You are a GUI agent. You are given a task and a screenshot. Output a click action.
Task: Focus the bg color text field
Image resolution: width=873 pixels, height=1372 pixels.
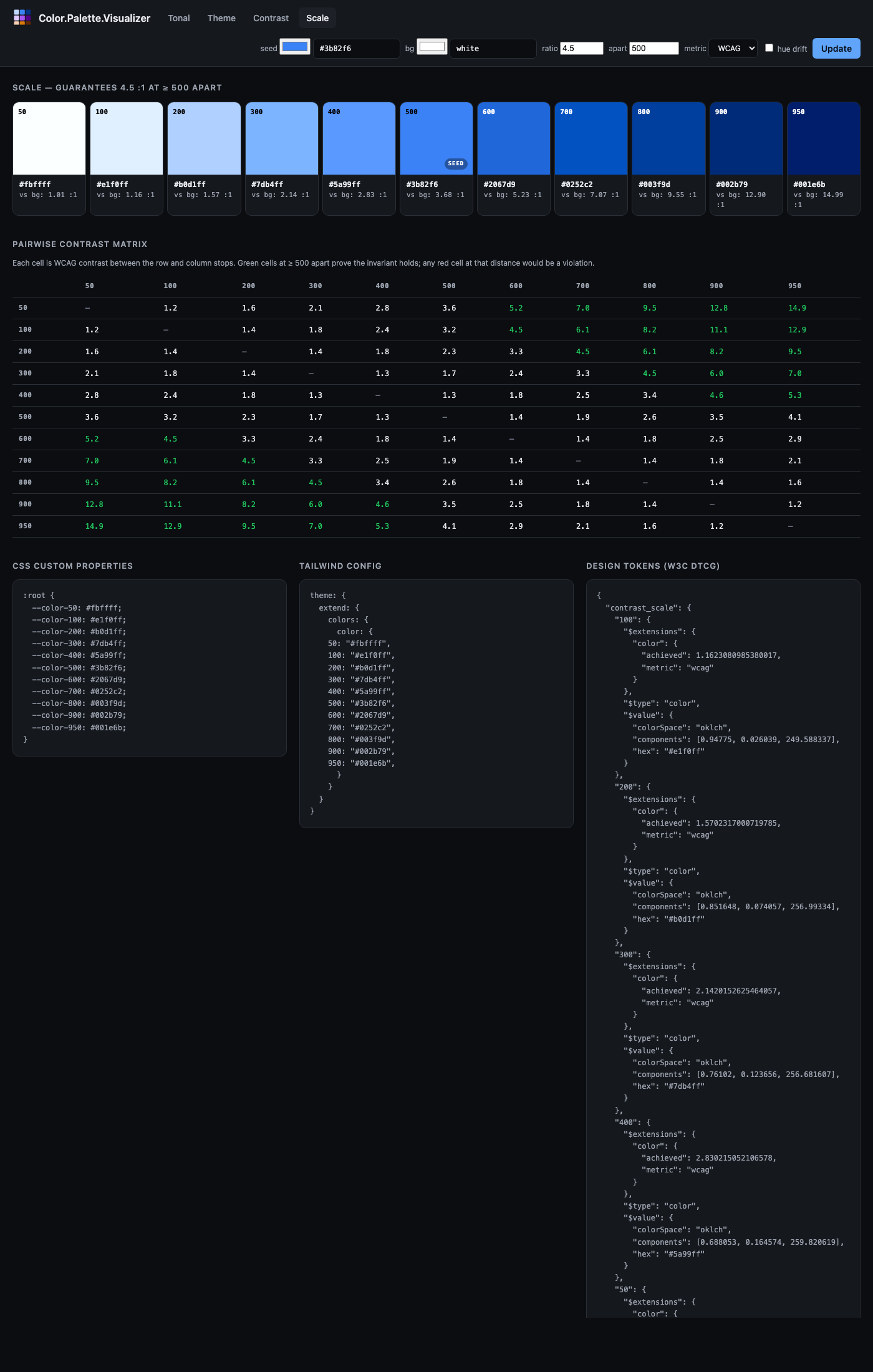(x=493, y=49)
